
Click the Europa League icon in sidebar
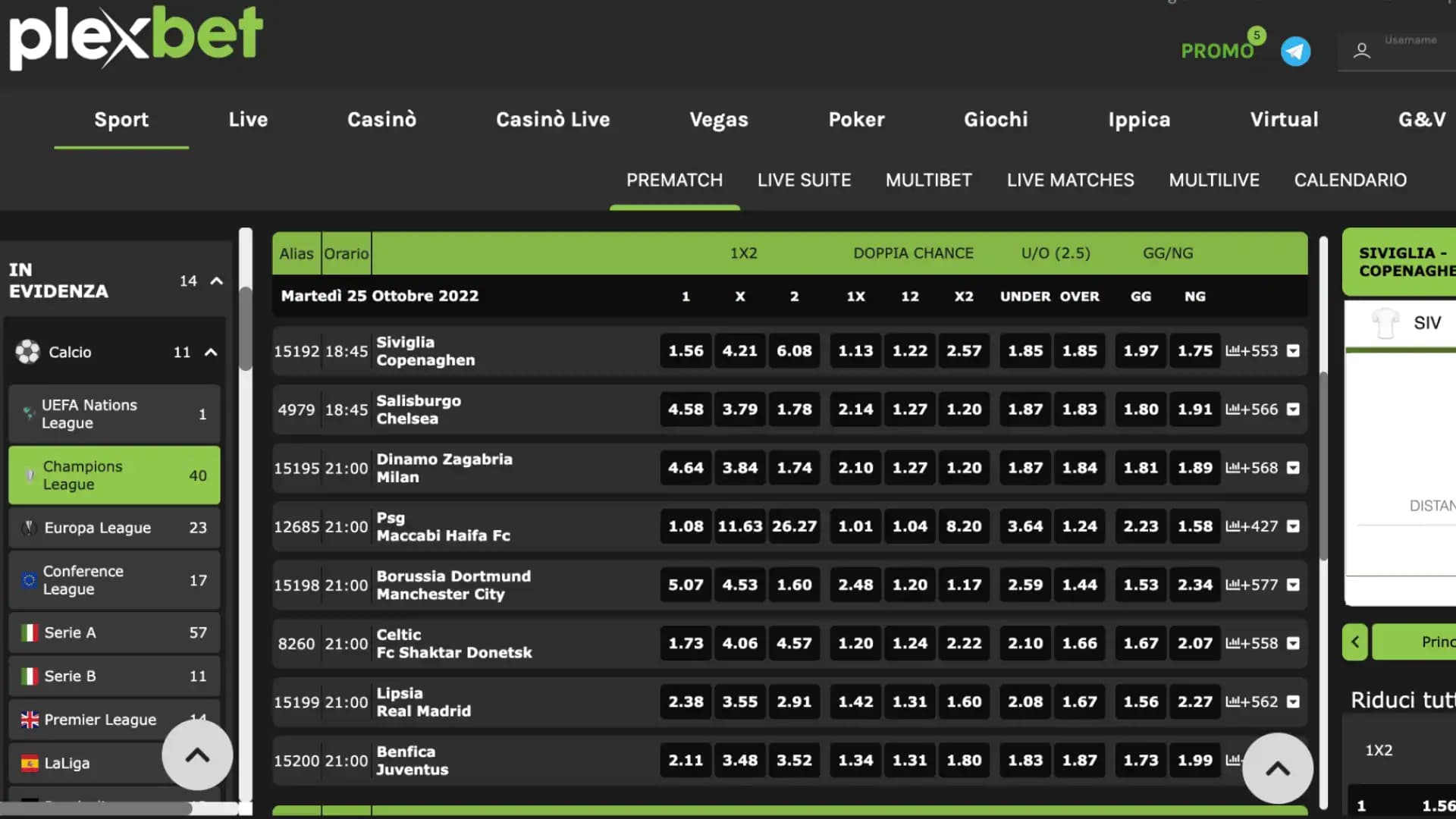point(29,527)
